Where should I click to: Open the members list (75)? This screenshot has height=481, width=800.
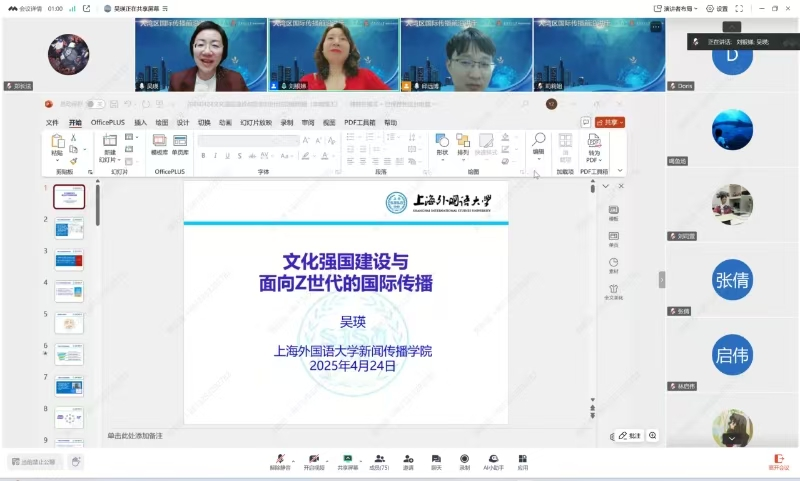(379, 459)
